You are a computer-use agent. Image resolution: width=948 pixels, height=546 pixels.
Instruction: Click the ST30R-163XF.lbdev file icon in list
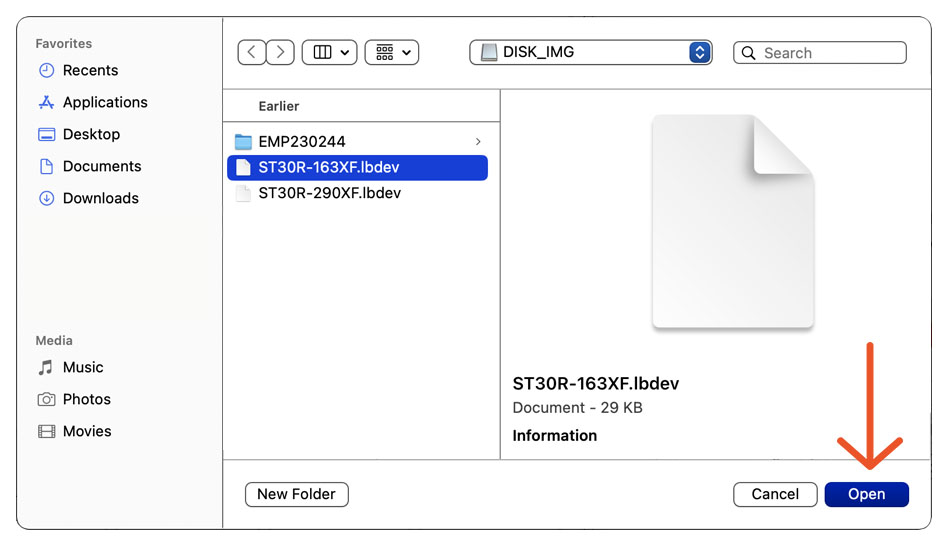click(x=243, y=167)
